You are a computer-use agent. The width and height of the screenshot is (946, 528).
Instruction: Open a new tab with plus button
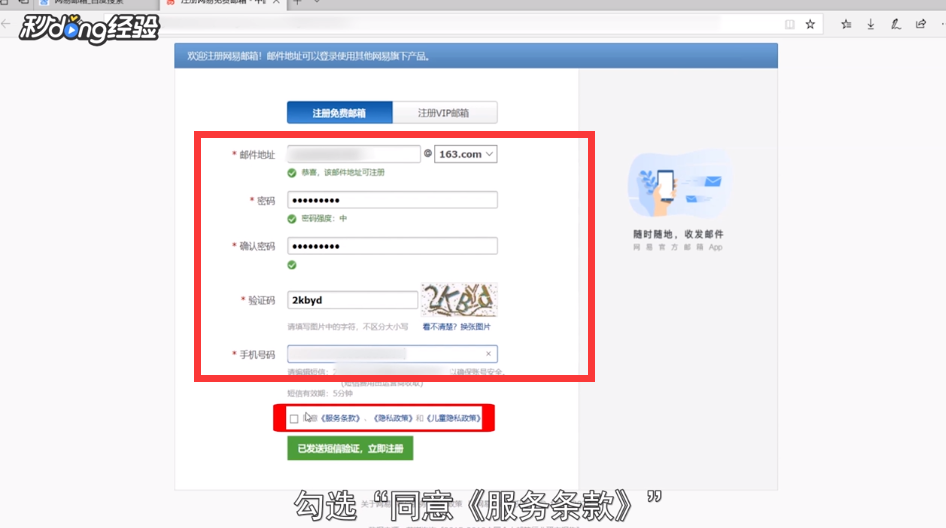(x=297, y=2)
